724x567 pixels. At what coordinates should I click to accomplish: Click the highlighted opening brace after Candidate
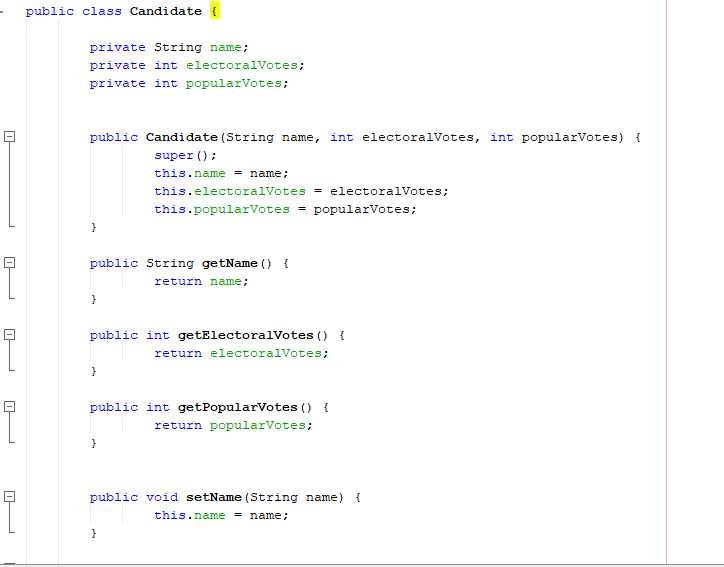click(x=215, y=11)
